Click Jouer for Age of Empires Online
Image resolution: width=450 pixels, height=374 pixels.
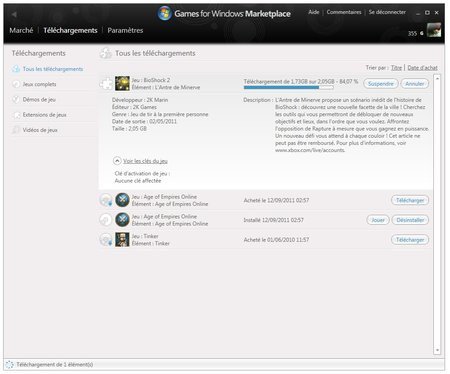(378, 220)
